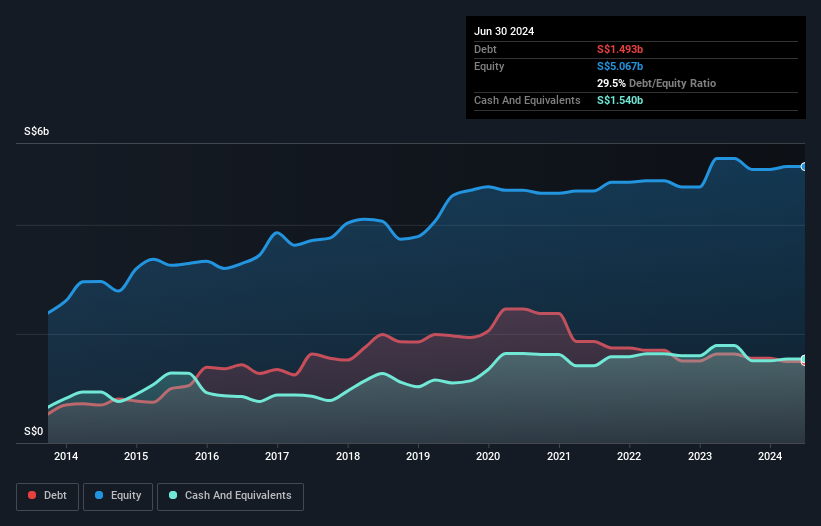Click the 2014 x-axis label
This screenshot has height=526, width=821.
tap(66, 456)
